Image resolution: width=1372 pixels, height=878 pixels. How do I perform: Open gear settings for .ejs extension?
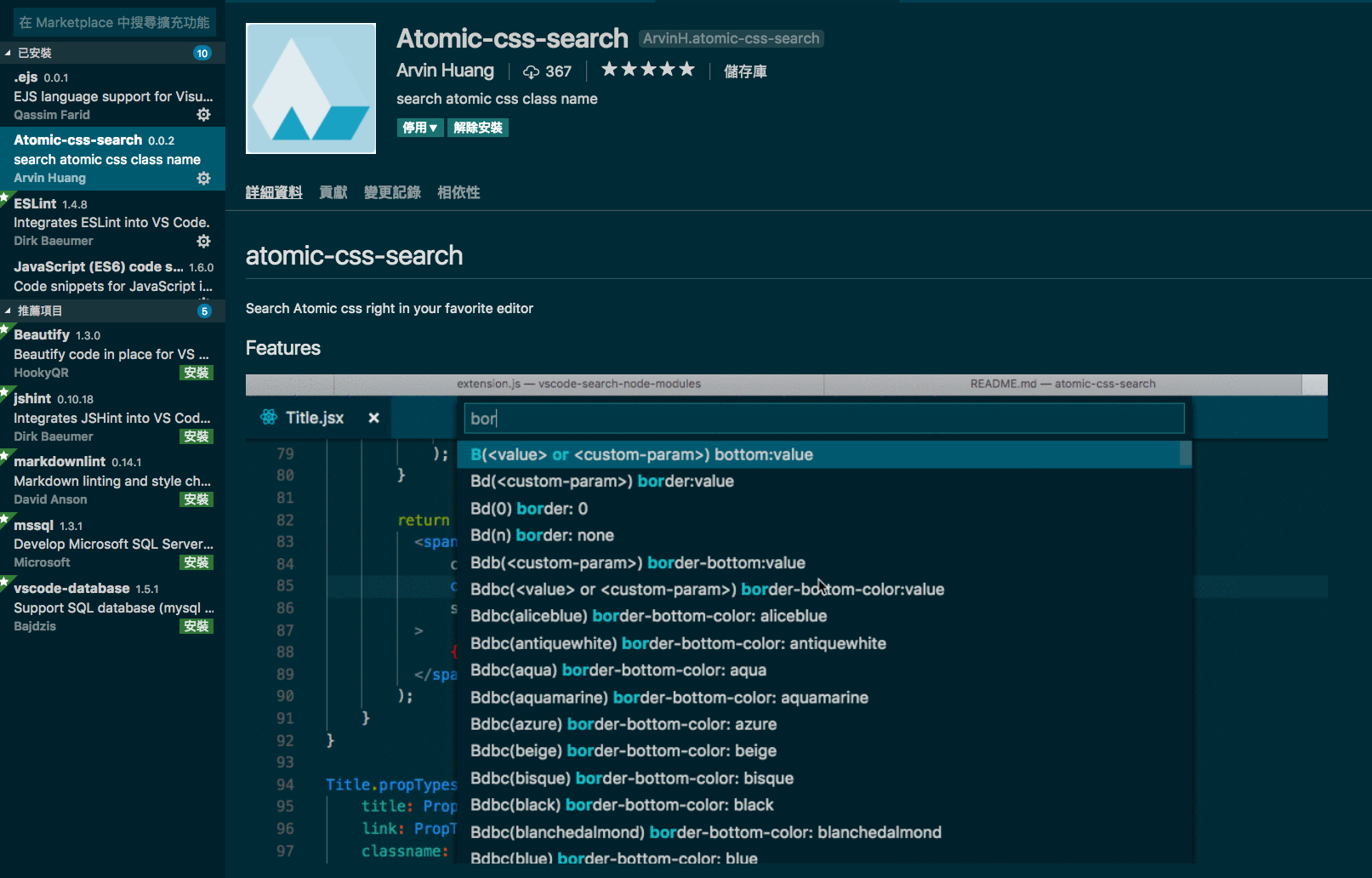[204, 114]
